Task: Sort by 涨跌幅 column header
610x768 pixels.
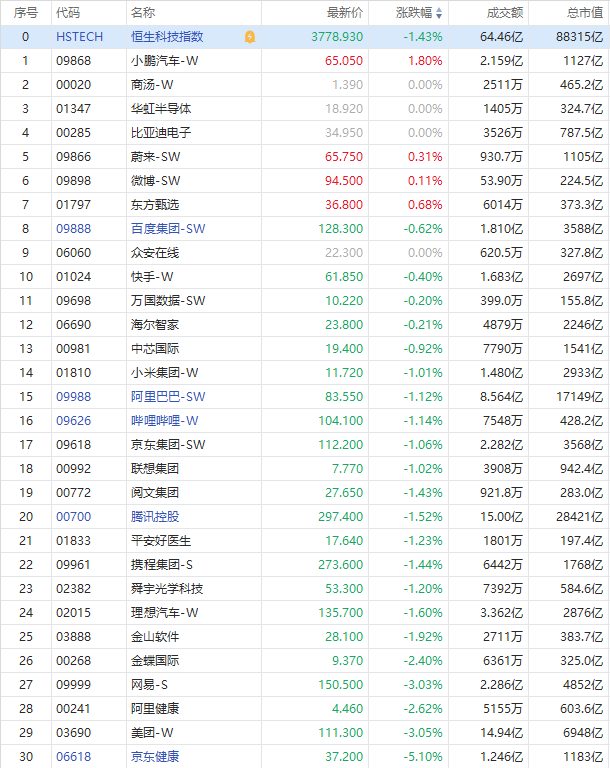Action: tap(414, 13)
